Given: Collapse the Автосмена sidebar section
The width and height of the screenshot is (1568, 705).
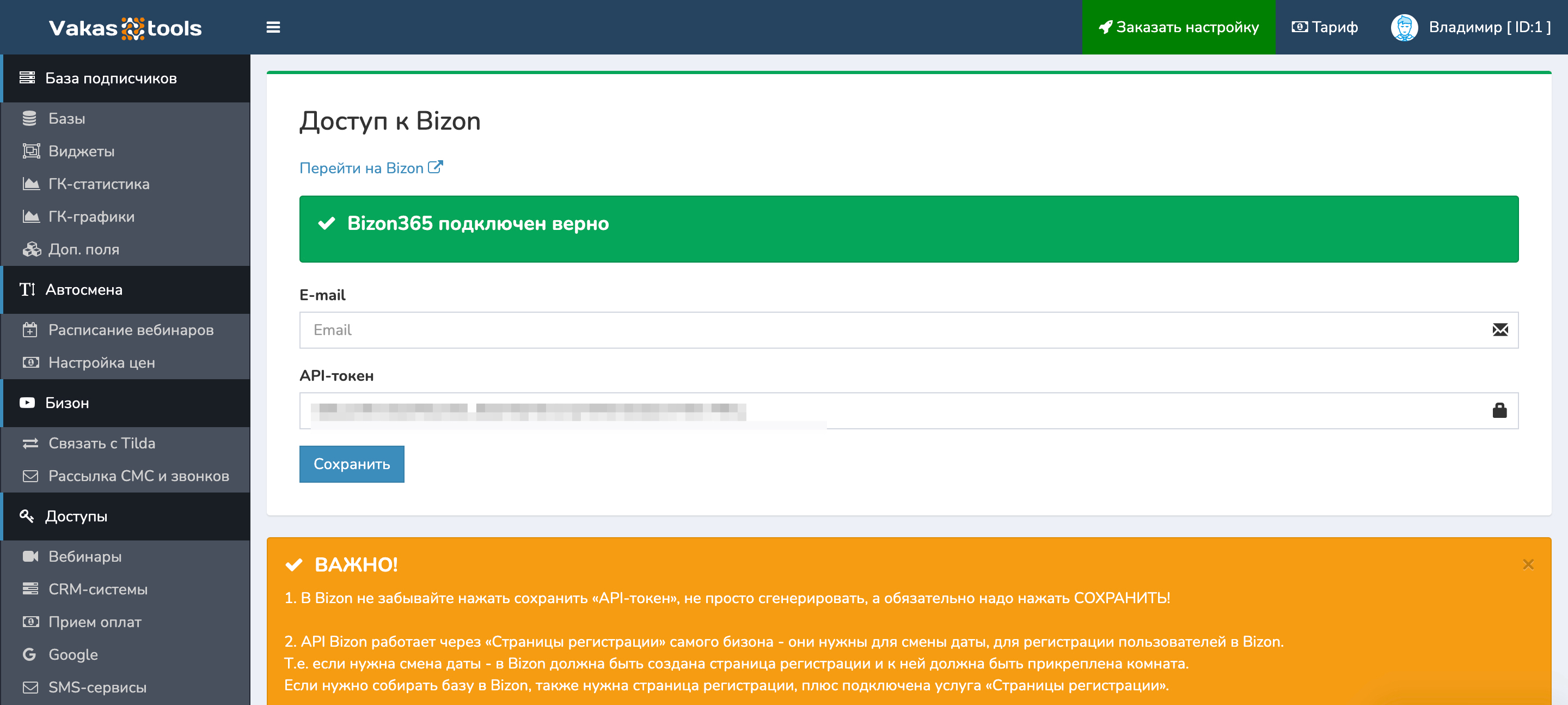Looking at the screenshot, I should pos(84,289).
